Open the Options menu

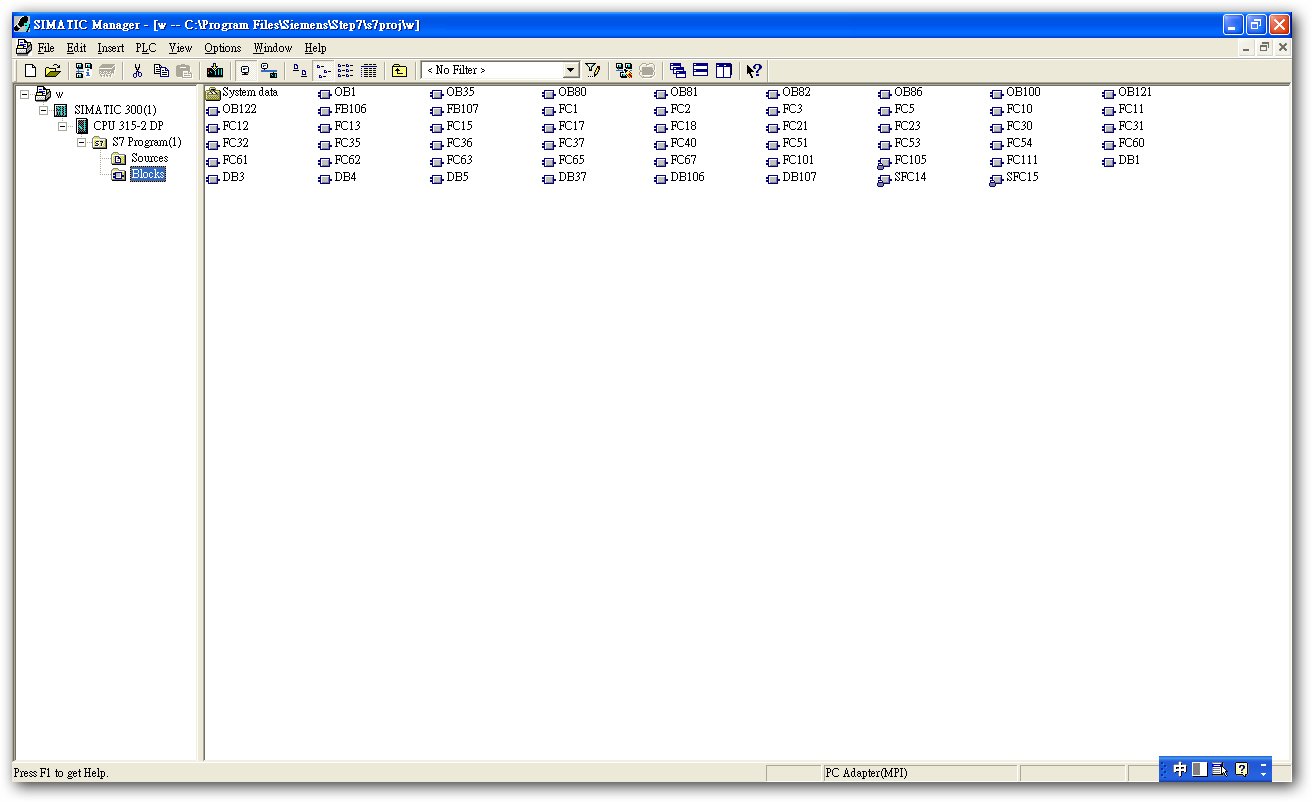click(x=222, y=48)
